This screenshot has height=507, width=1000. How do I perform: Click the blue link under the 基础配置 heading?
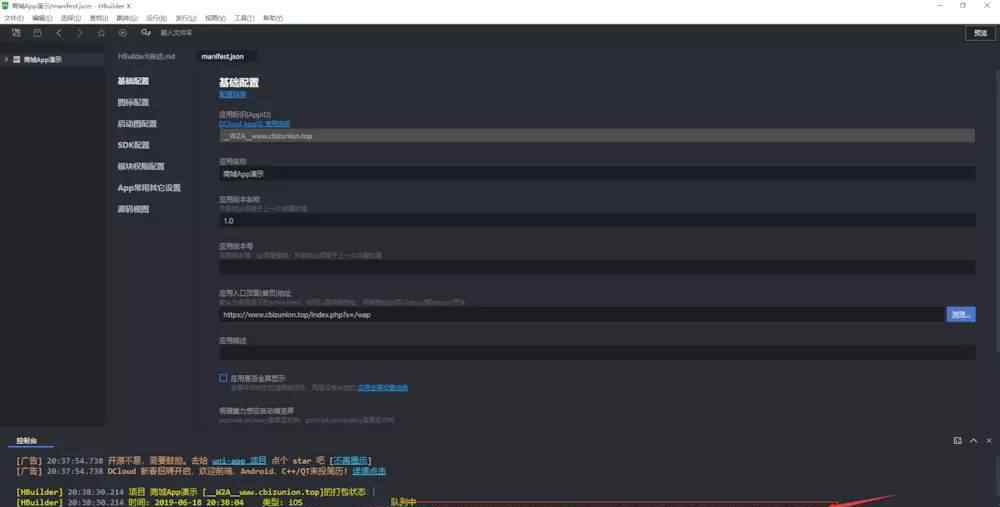pyautogui.click(x=232, y=94)
